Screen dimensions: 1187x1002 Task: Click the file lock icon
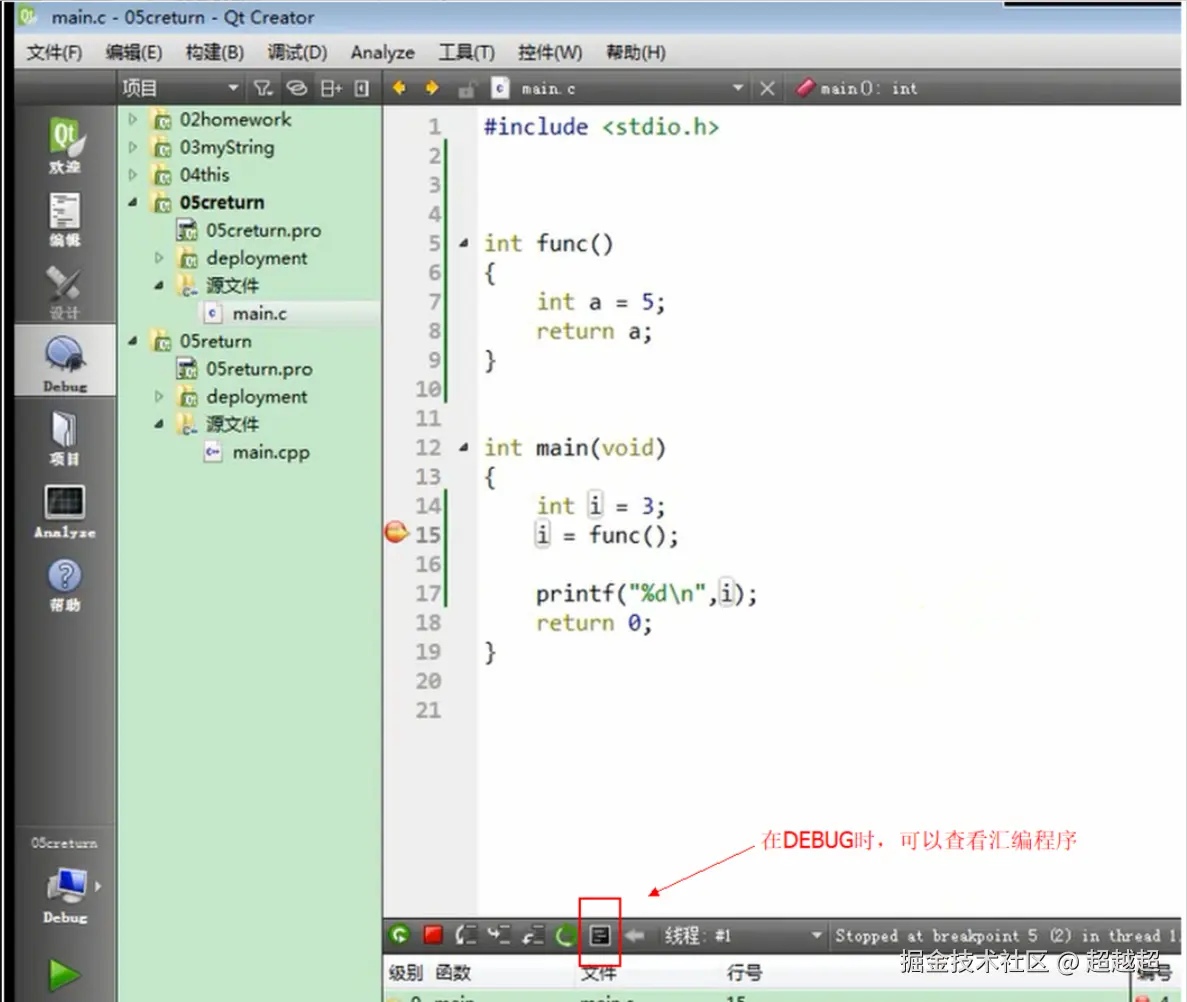click(x=466, y=89)
